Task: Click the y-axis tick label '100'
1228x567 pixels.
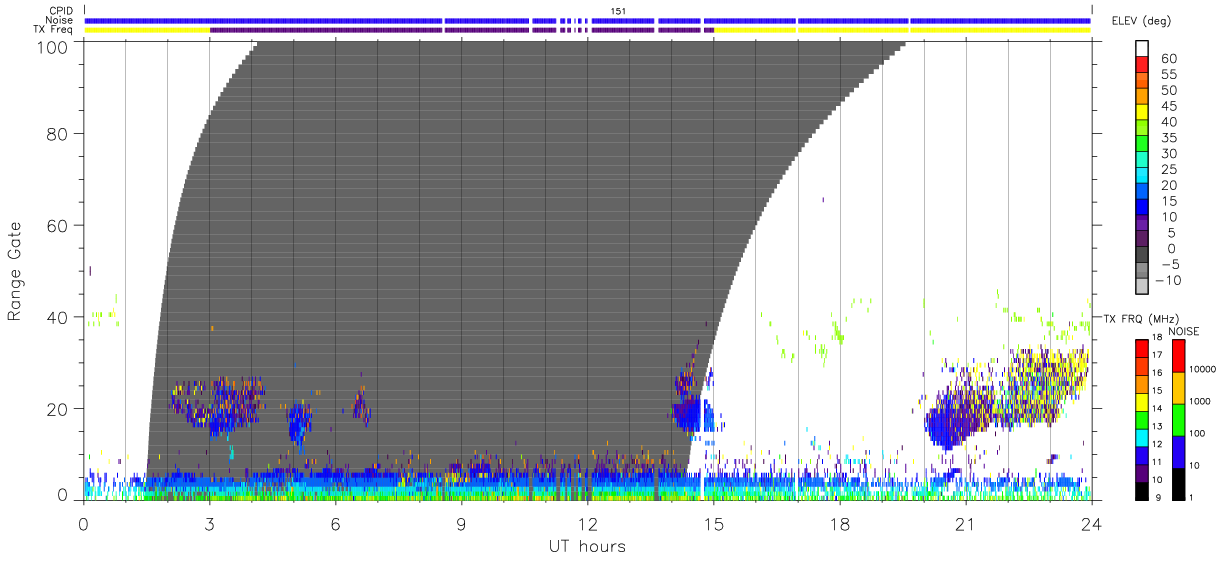Action: click(x=52, y=46)
